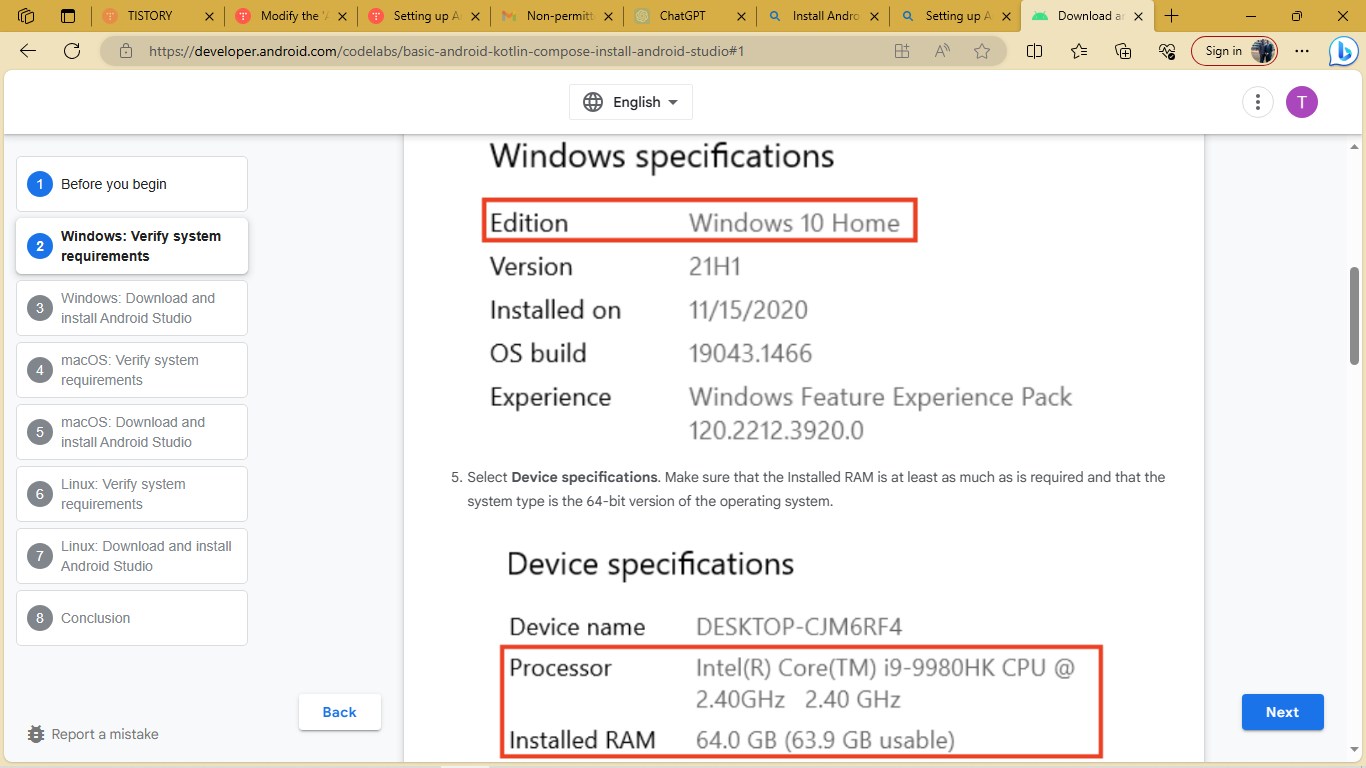Open the Bing Copilot sidebar icon
Image resolution: width=1366 pixels, height=768 pixels.
tap(1343, 51)
